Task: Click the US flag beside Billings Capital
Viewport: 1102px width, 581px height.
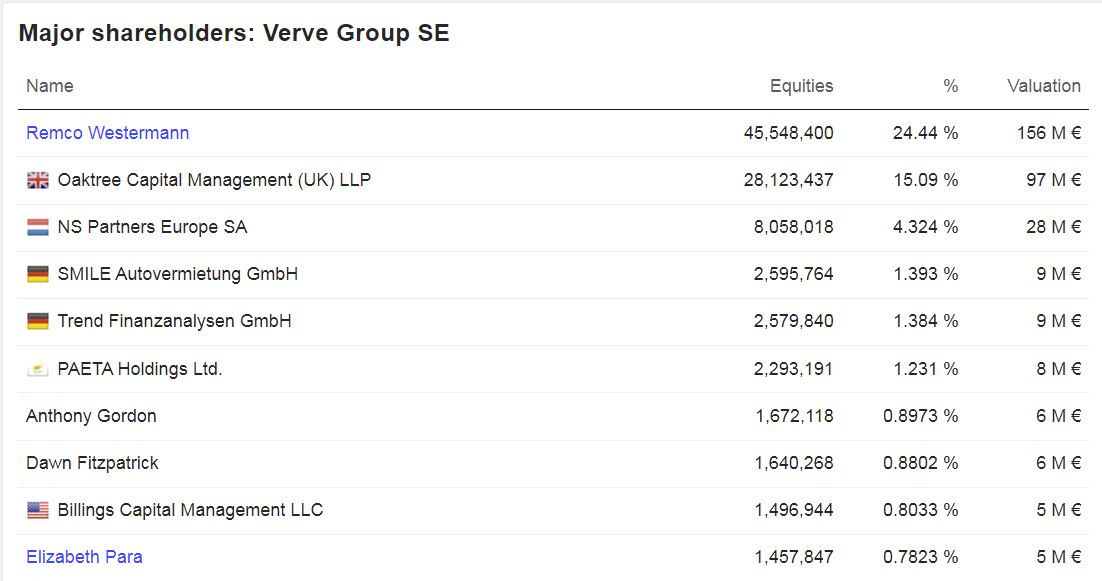Action: (x=37, y=511)
